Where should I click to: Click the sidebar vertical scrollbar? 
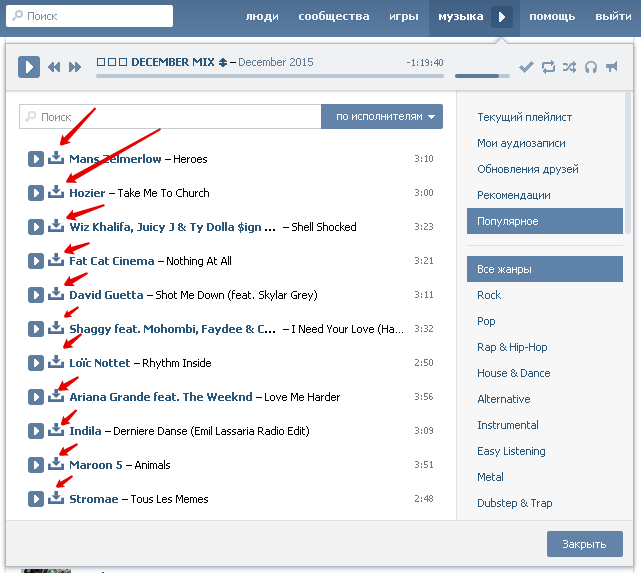(x=629, y=163)
